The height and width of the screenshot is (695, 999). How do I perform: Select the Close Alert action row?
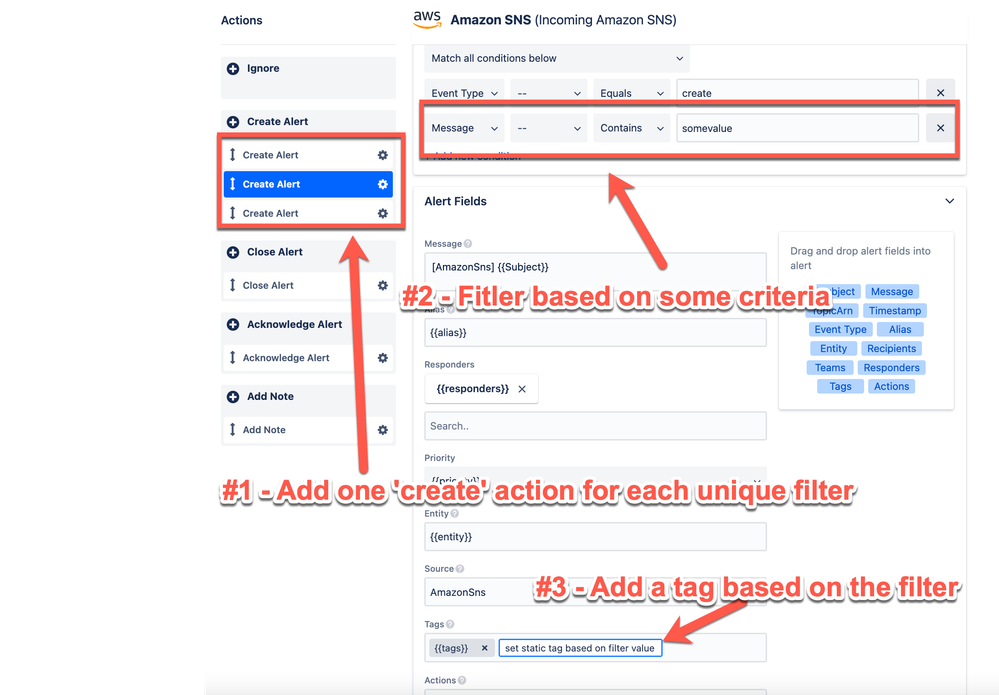pyautogui.click(x=308, y=285)
